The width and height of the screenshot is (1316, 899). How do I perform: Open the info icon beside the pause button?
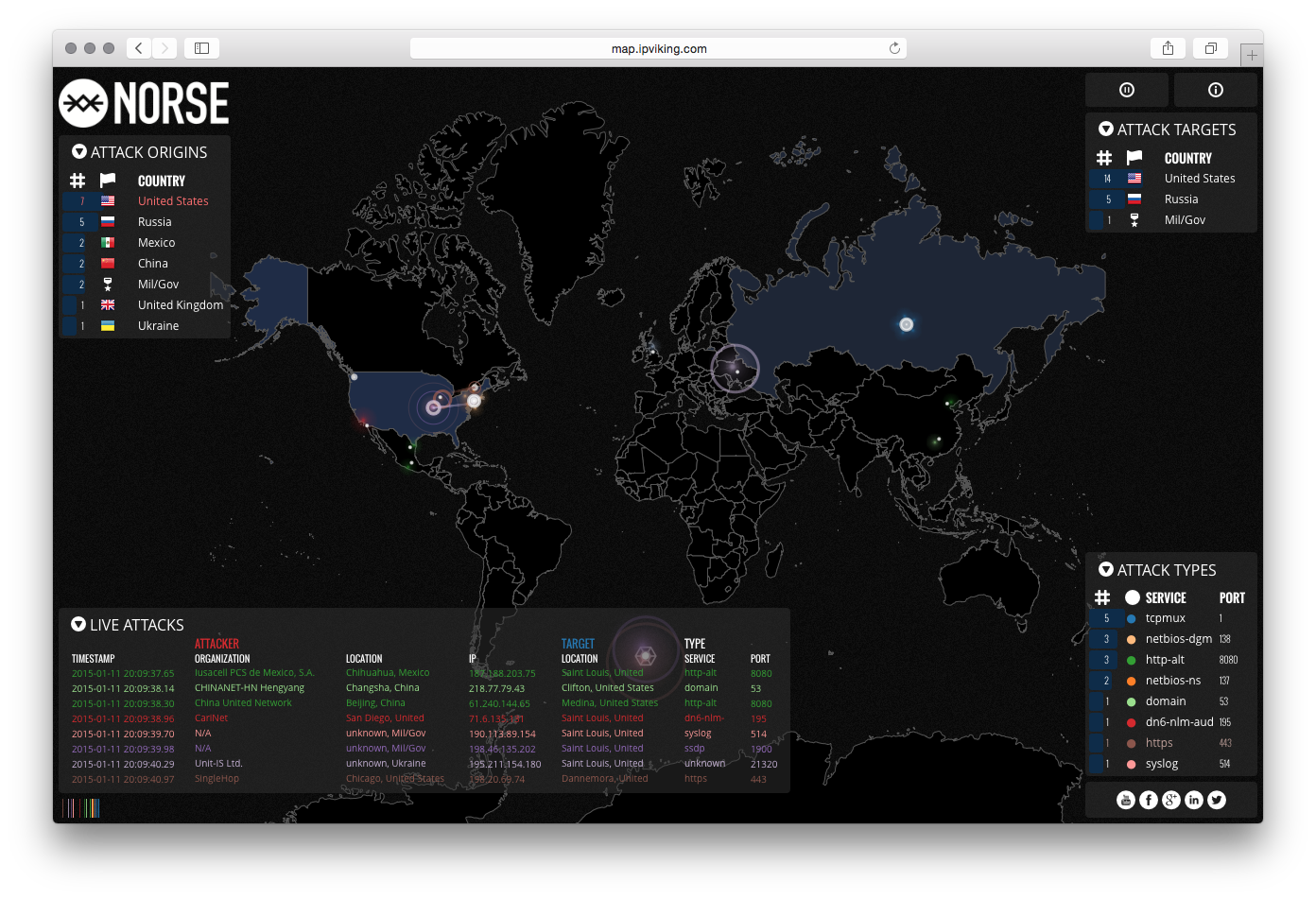pyautogui.click(x=1216, y=90)
